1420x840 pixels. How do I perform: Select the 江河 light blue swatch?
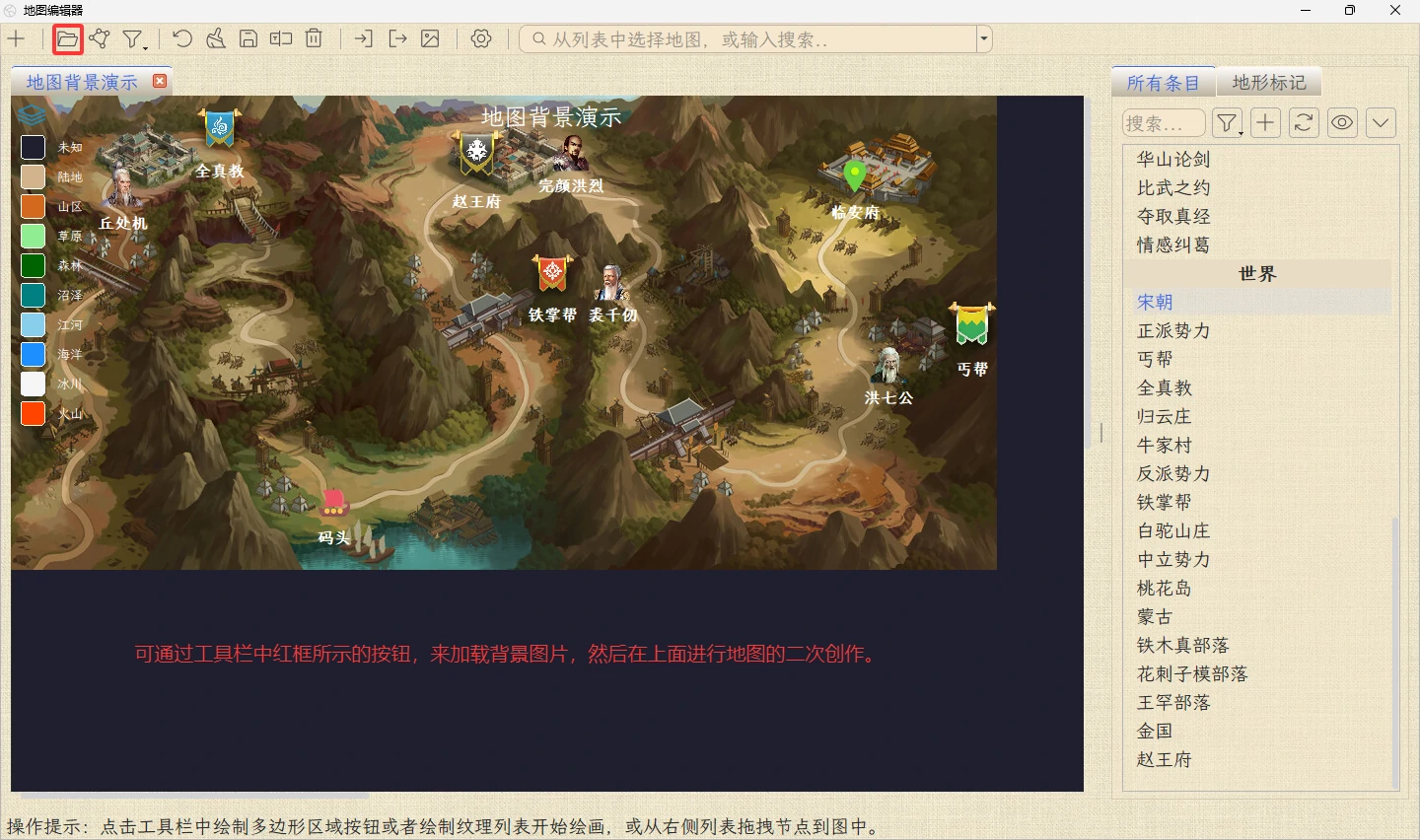(34, 324)
